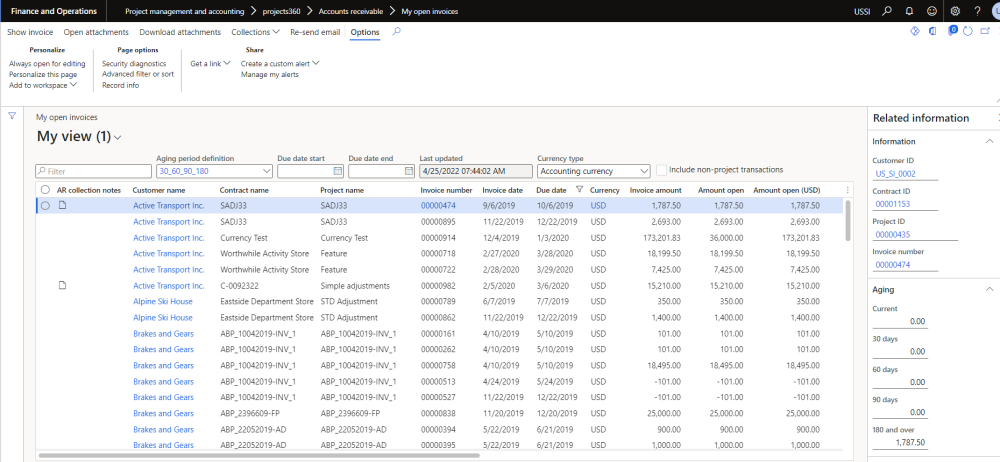This screenshot has width=1000, height=462.
Task: Click the Office app icon in toolbar
Action: [x=932, y=32]
